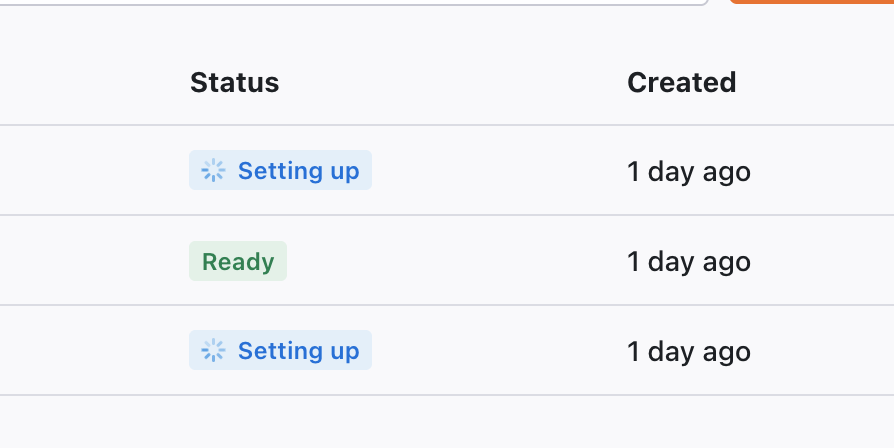Click the blank area beneath the last table row
894x448 pixels.
click(447, 422)
